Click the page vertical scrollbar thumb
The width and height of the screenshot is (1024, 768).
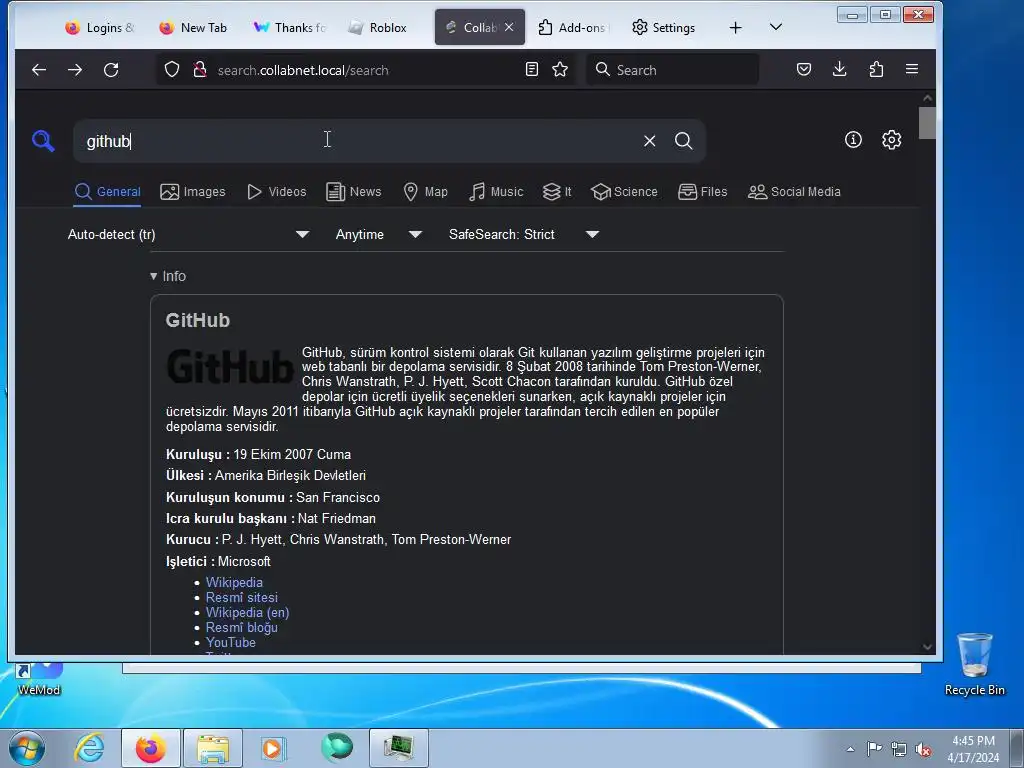[927, 123]
